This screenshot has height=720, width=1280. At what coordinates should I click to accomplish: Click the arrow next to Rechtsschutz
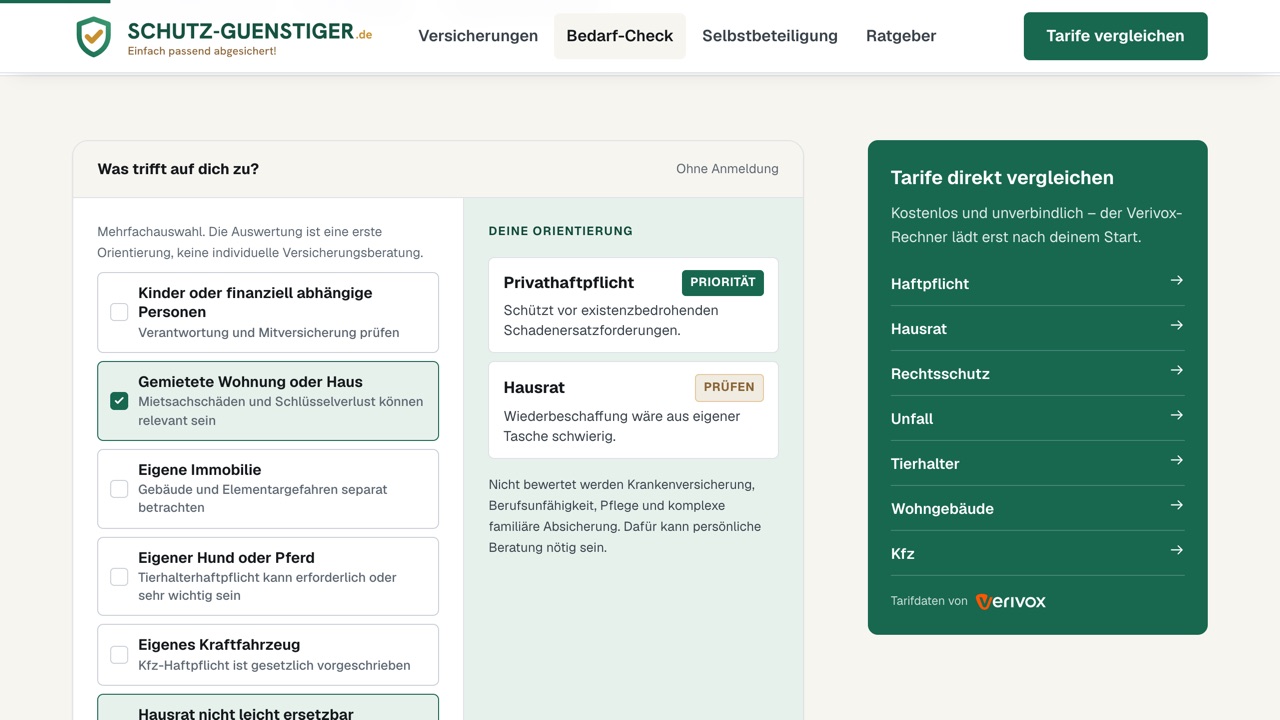[x=1177, y=371]
